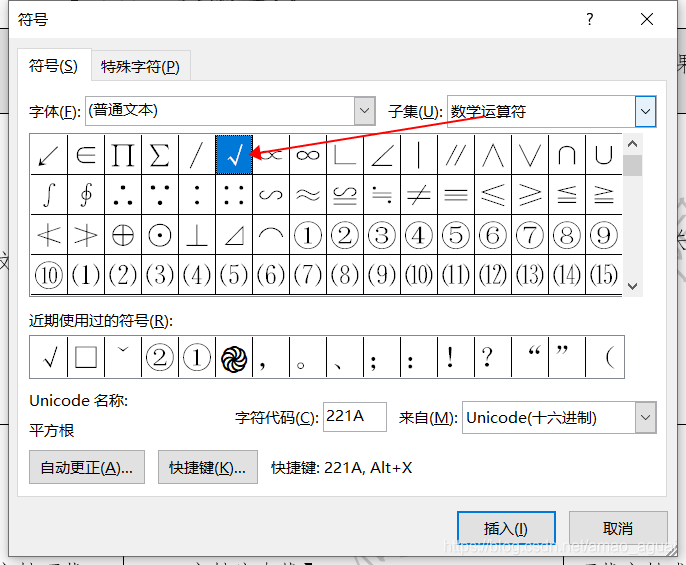Viewport: 686px width, 565px height.
Task: Select the circled number ⑩ symbol
Action: click(x=49, y=275)
